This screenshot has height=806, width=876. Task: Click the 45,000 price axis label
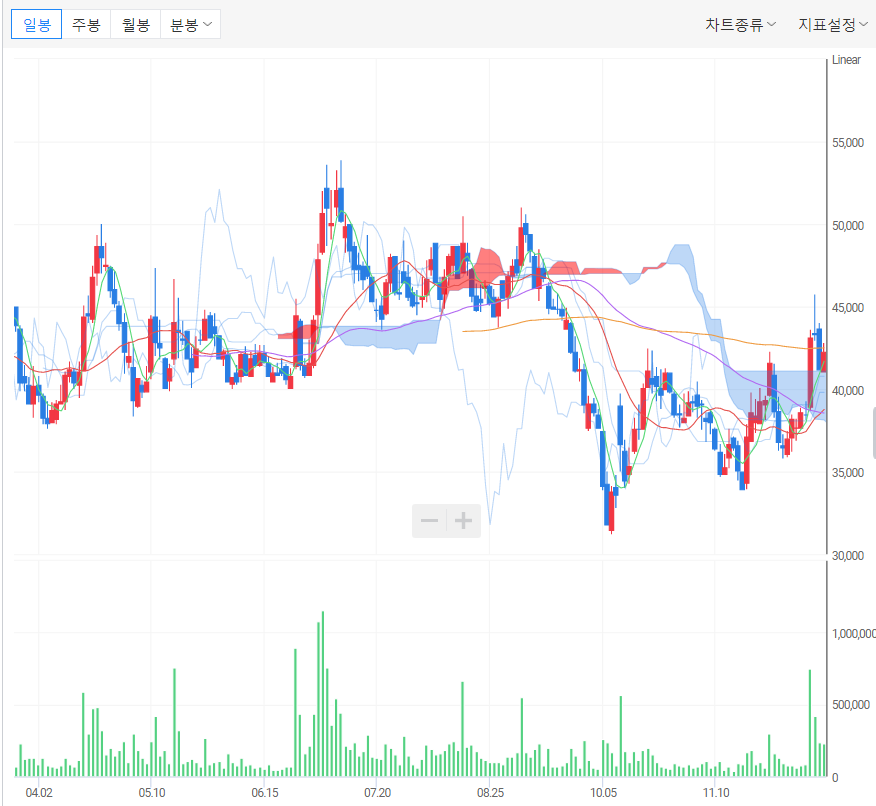point(848,308)
